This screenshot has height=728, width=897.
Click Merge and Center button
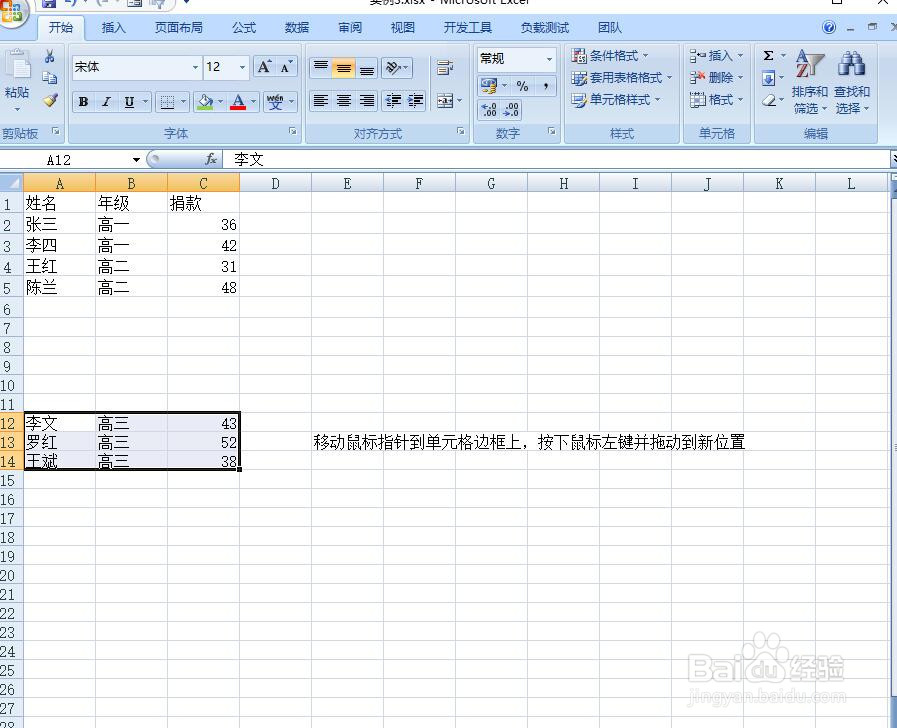point(445,101)
